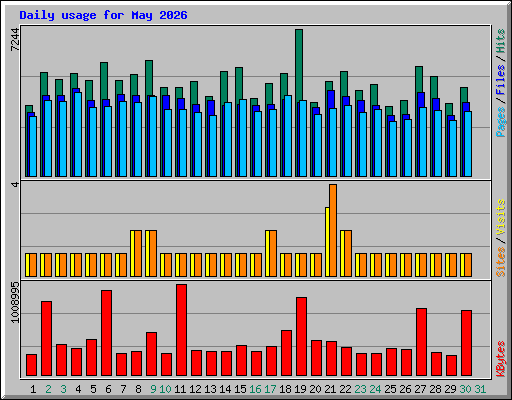The image size is (512, 400).
Task: Click green day label 16
Action: pos(255,389)
